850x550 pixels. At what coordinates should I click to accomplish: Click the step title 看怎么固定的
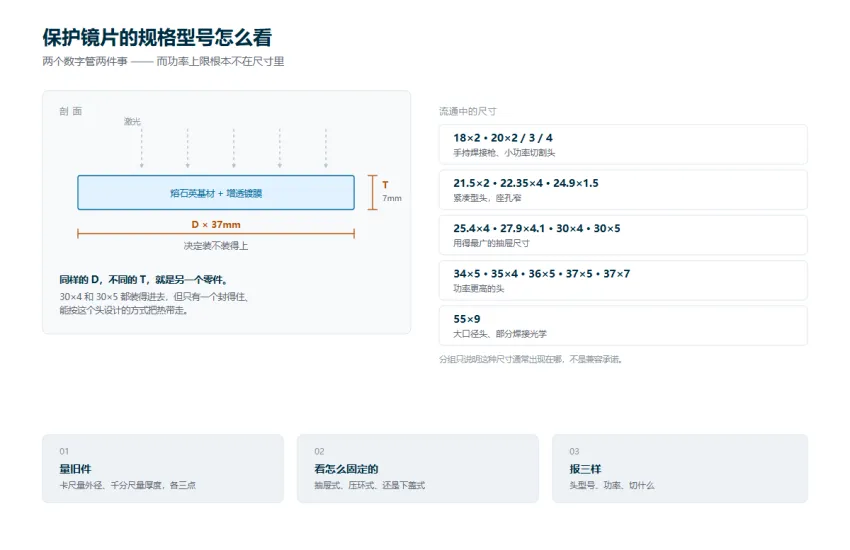pos(346,469)
